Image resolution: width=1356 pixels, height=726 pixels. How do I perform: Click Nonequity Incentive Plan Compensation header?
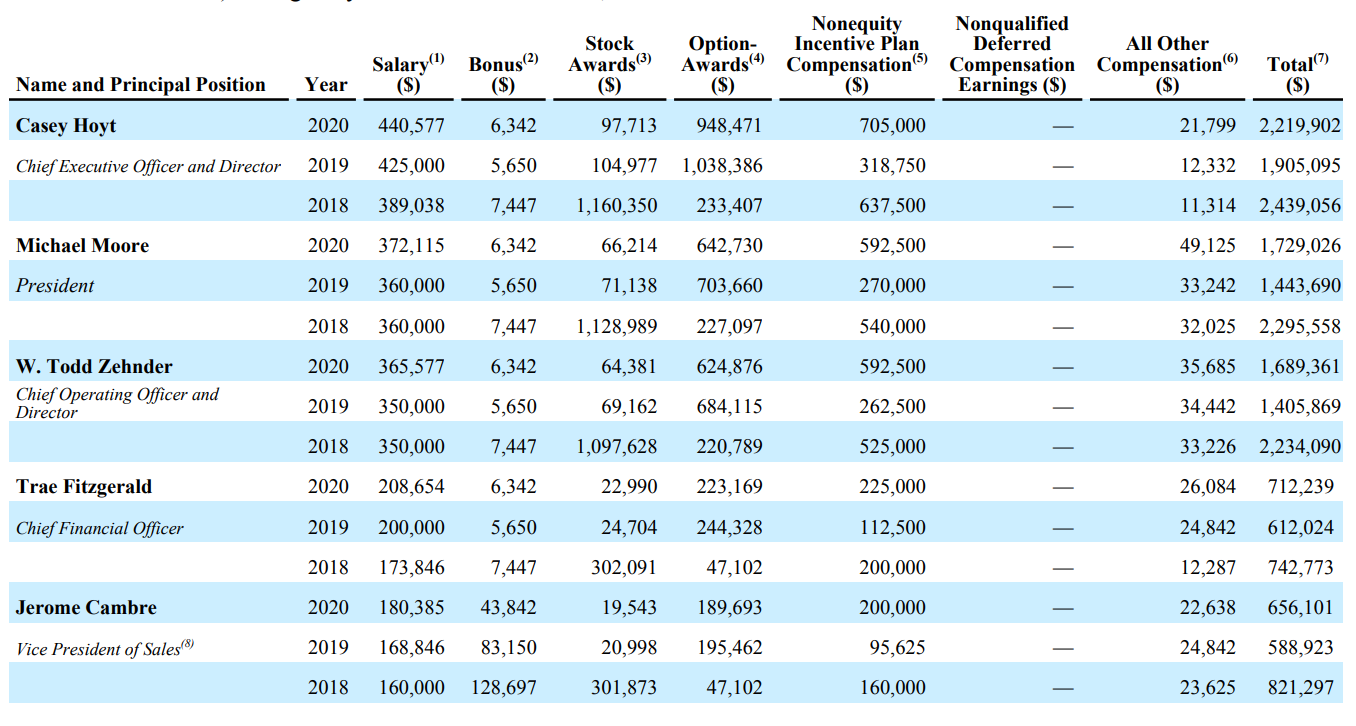pyautogui.click(x=856, y=54)
